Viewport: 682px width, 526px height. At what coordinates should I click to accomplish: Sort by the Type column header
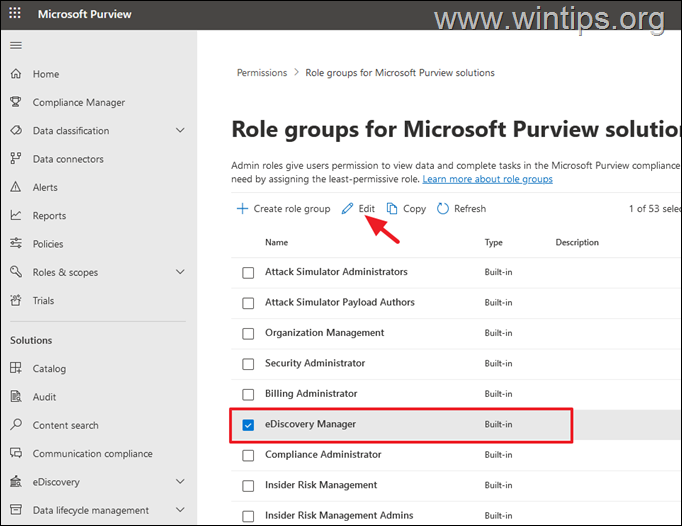pyautogui.click(x=493, y=242)
